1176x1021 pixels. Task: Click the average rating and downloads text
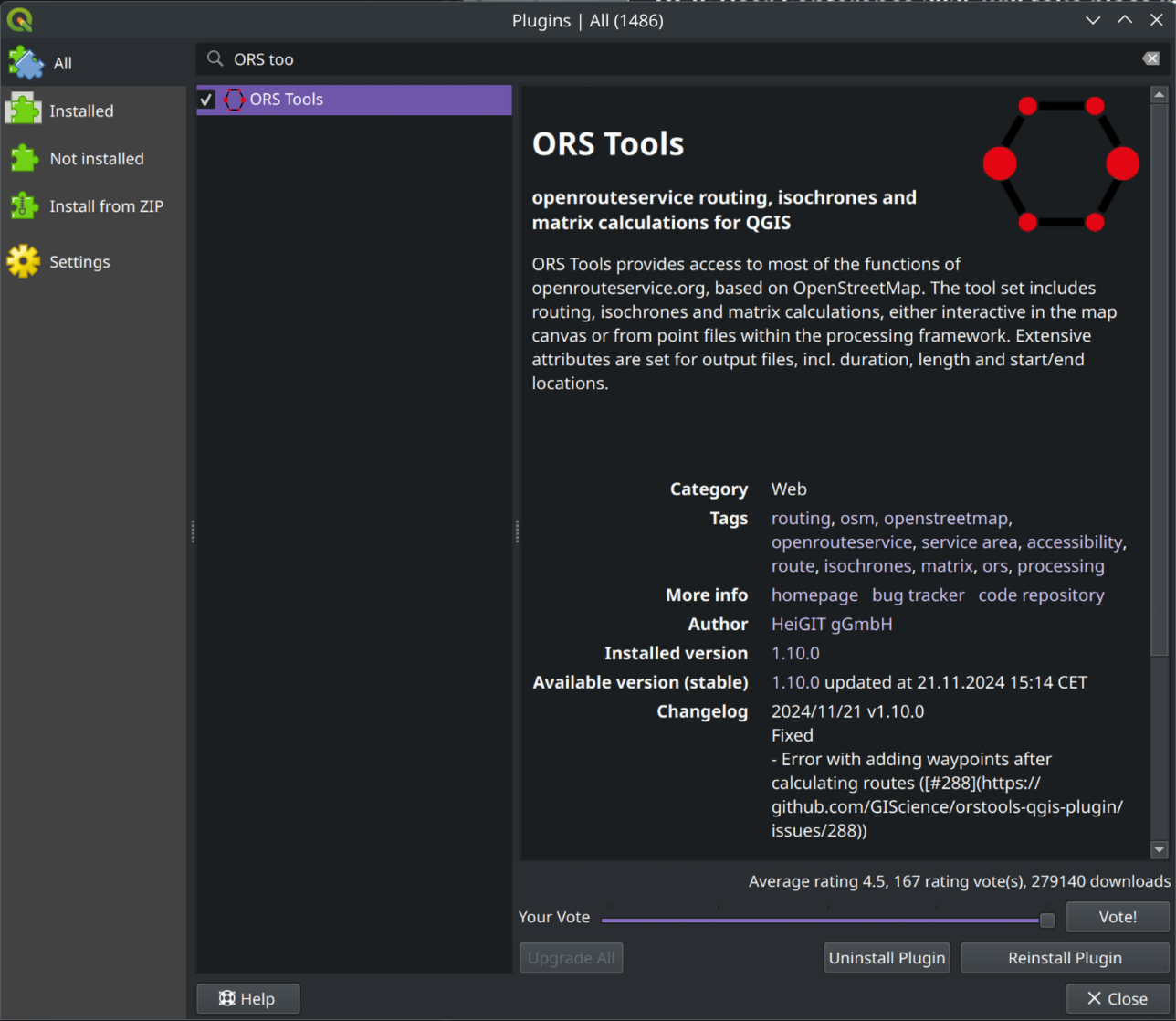coord(960,881)
